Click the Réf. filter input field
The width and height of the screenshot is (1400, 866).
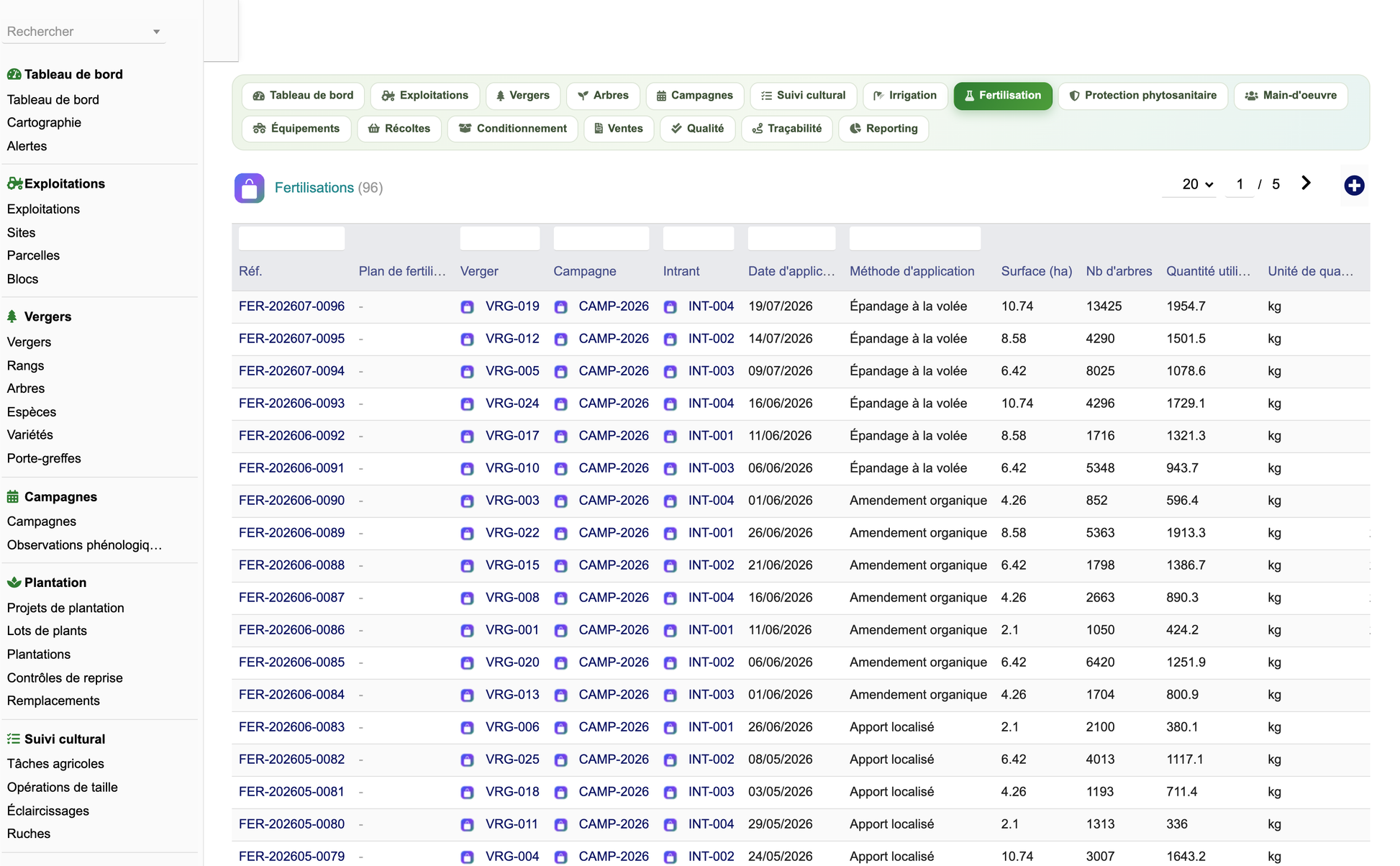pos(291,238)
